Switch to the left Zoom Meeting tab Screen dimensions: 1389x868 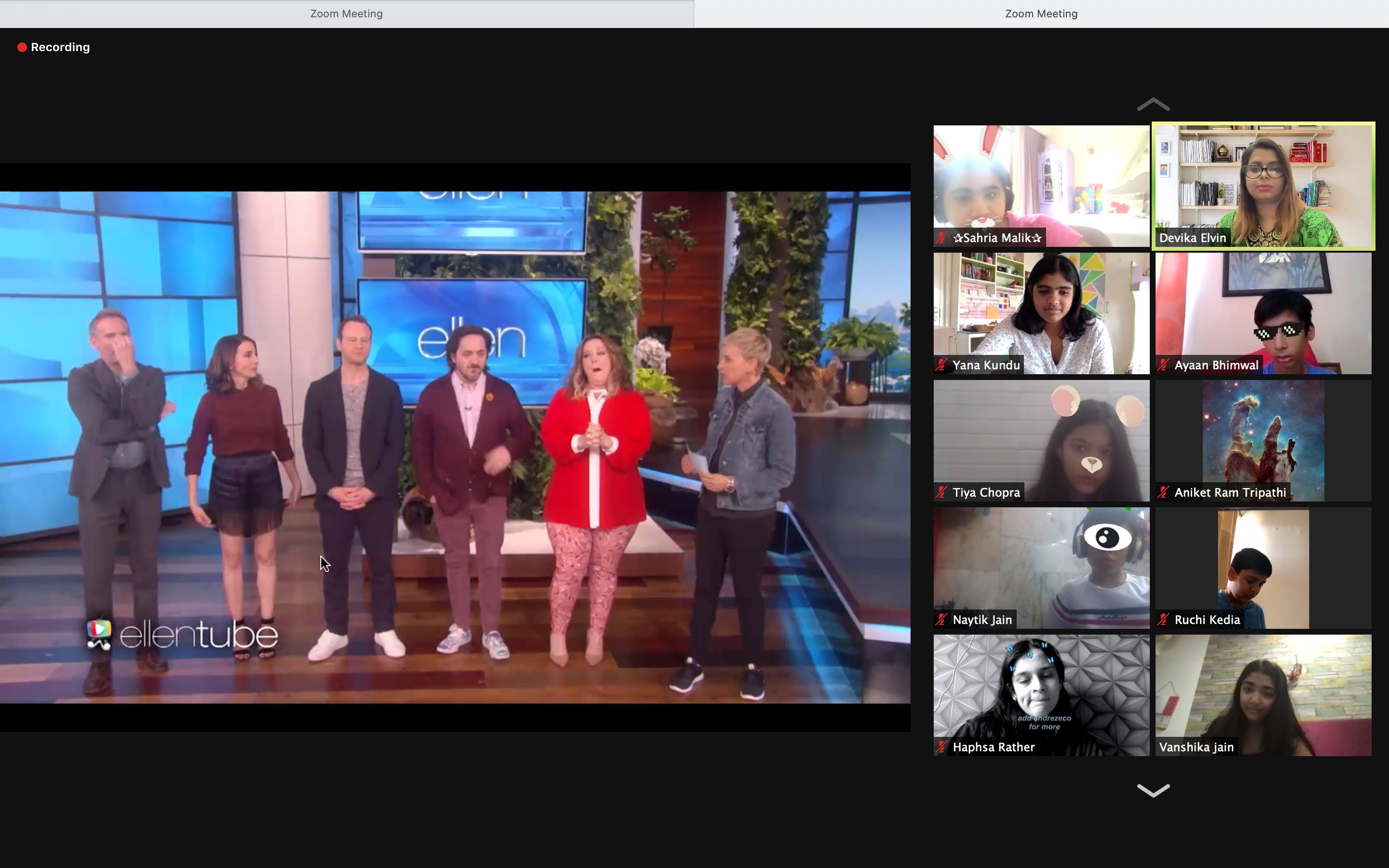(347, 14)
